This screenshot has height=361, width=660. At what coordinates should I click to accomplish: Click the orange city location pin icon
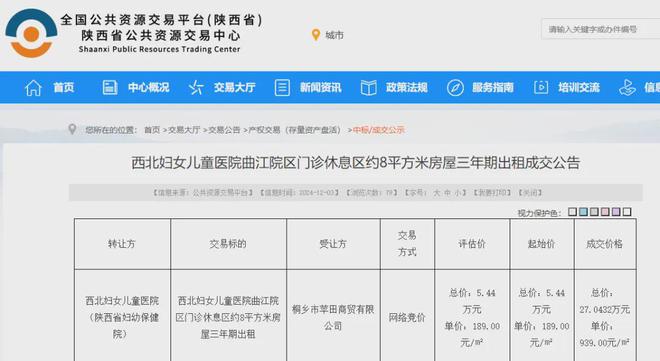click(x=316, y=35)
